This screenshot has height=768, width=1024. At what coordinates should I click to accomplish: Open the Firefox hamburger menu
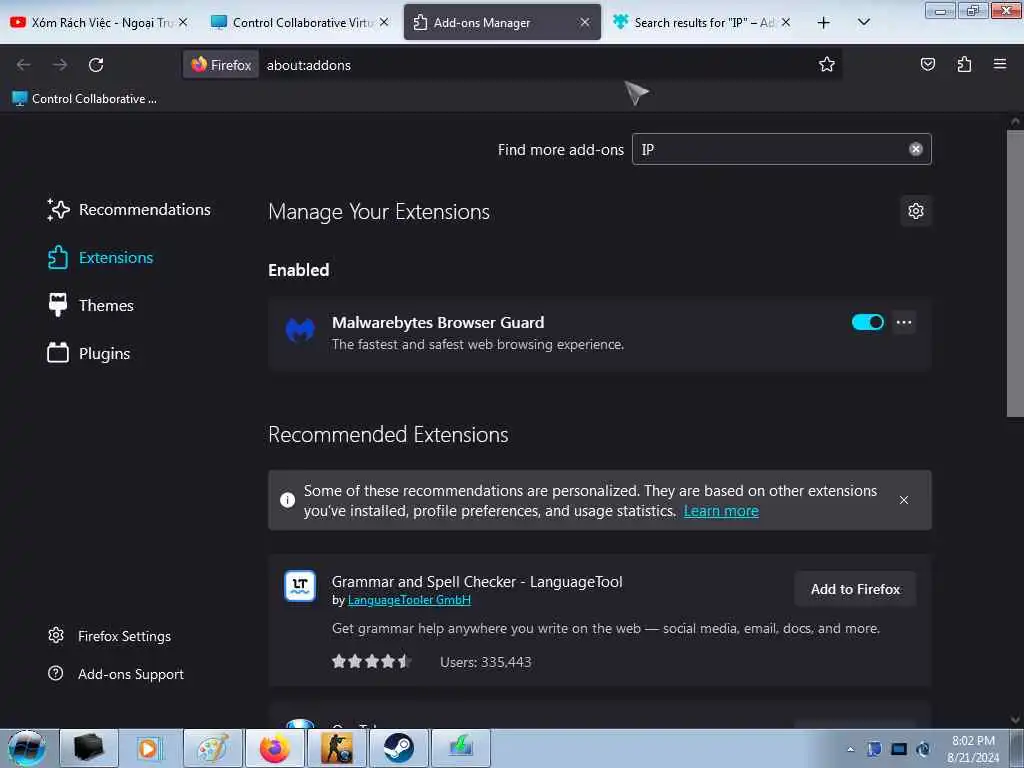[x=1000, y=64]
